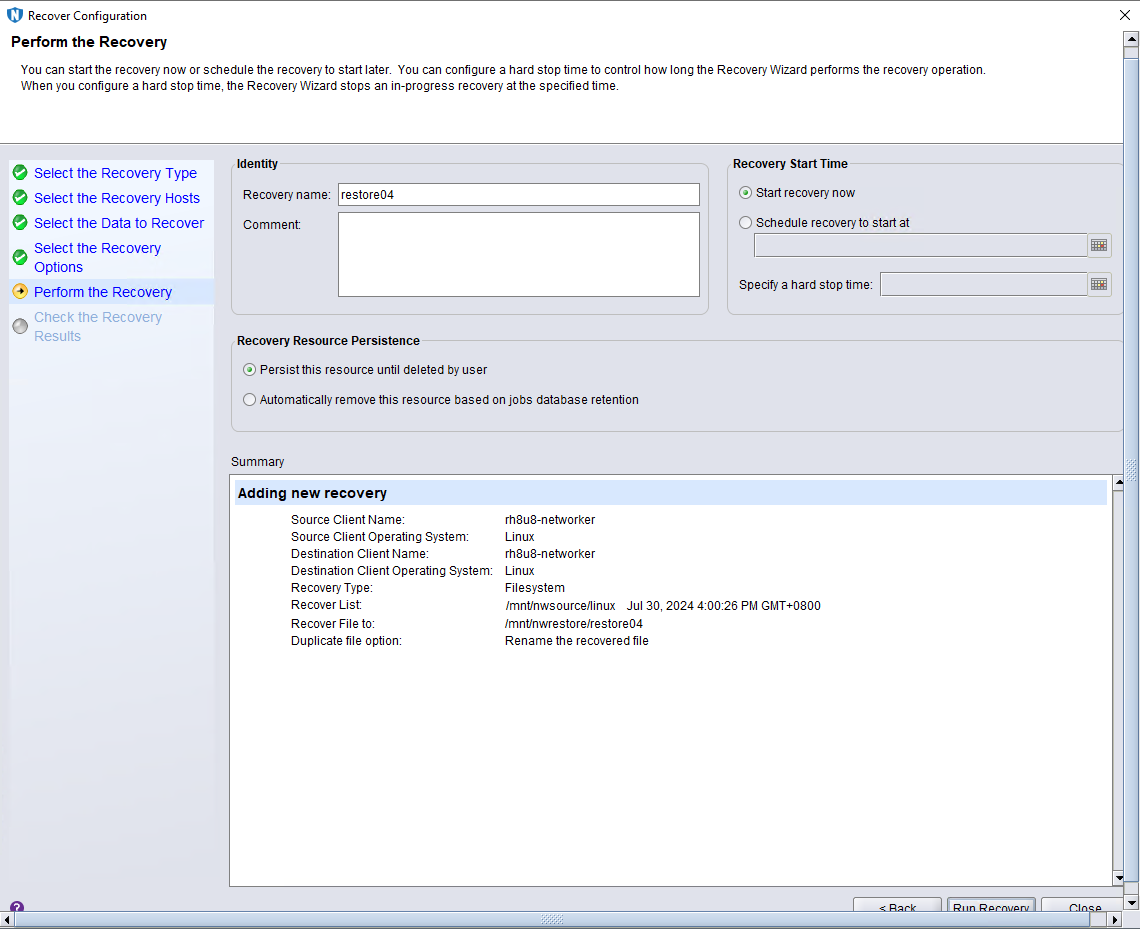Choose Automatically remove this resource option
The image size is (1140, 929).
pos(249,400)
